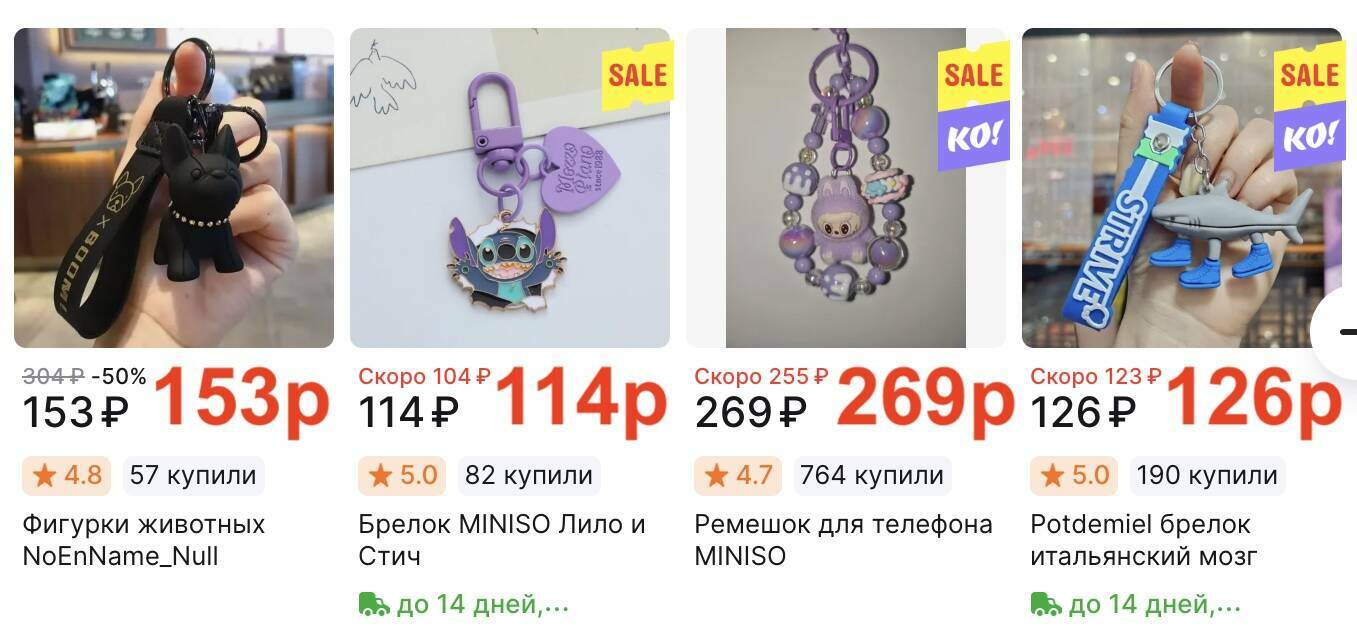
Task: Click the 190 купили purchase count
Action: [1207, 475]
